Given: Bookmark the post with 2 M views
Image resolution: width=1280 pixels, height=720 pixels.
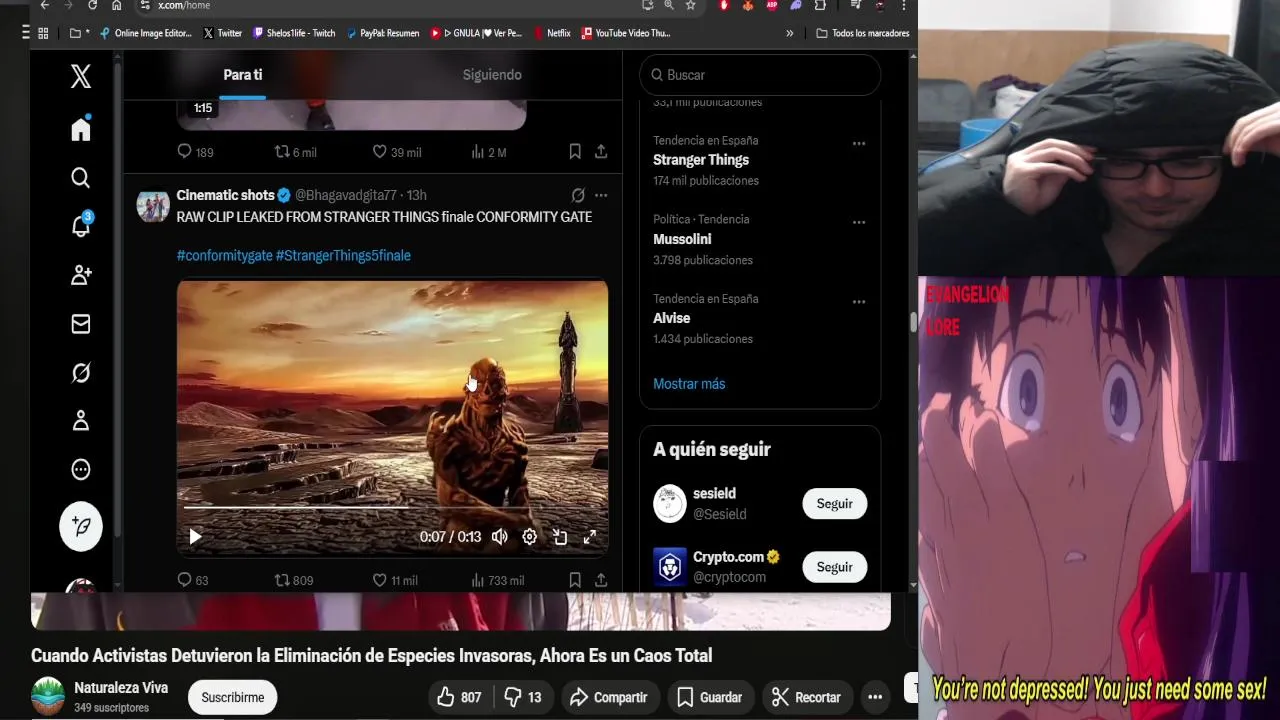Looking at the screenshot, I should pyautogui.click(x=575, y=152).
